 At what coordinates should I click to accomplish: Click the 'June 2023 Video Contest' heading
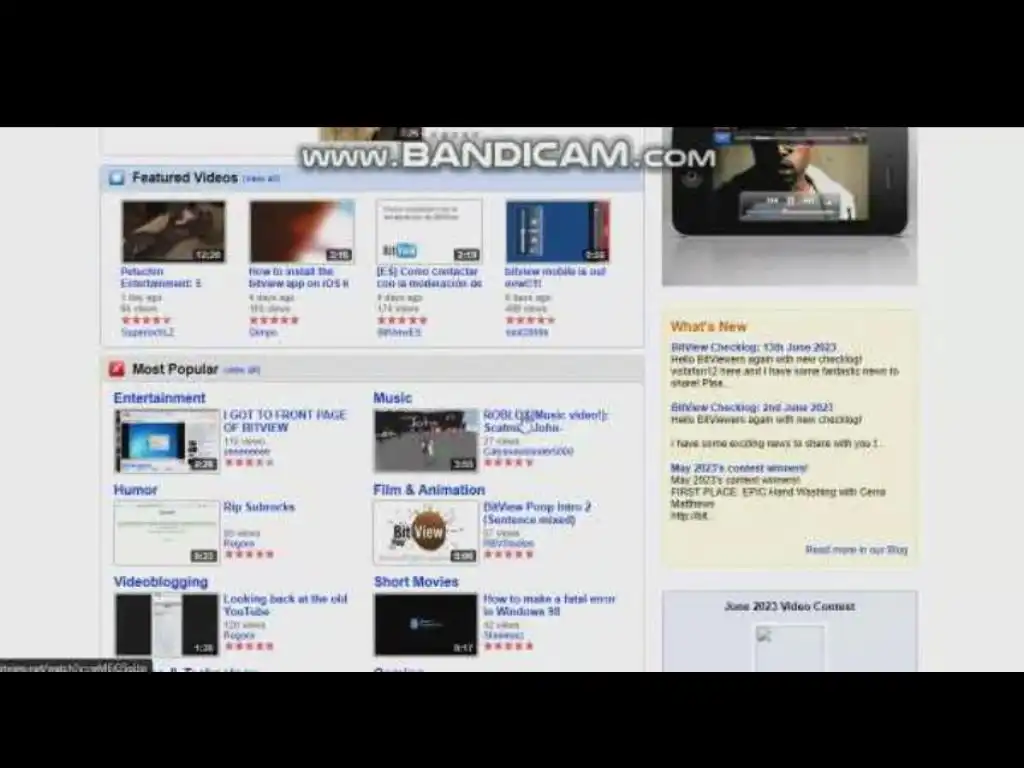790,606
